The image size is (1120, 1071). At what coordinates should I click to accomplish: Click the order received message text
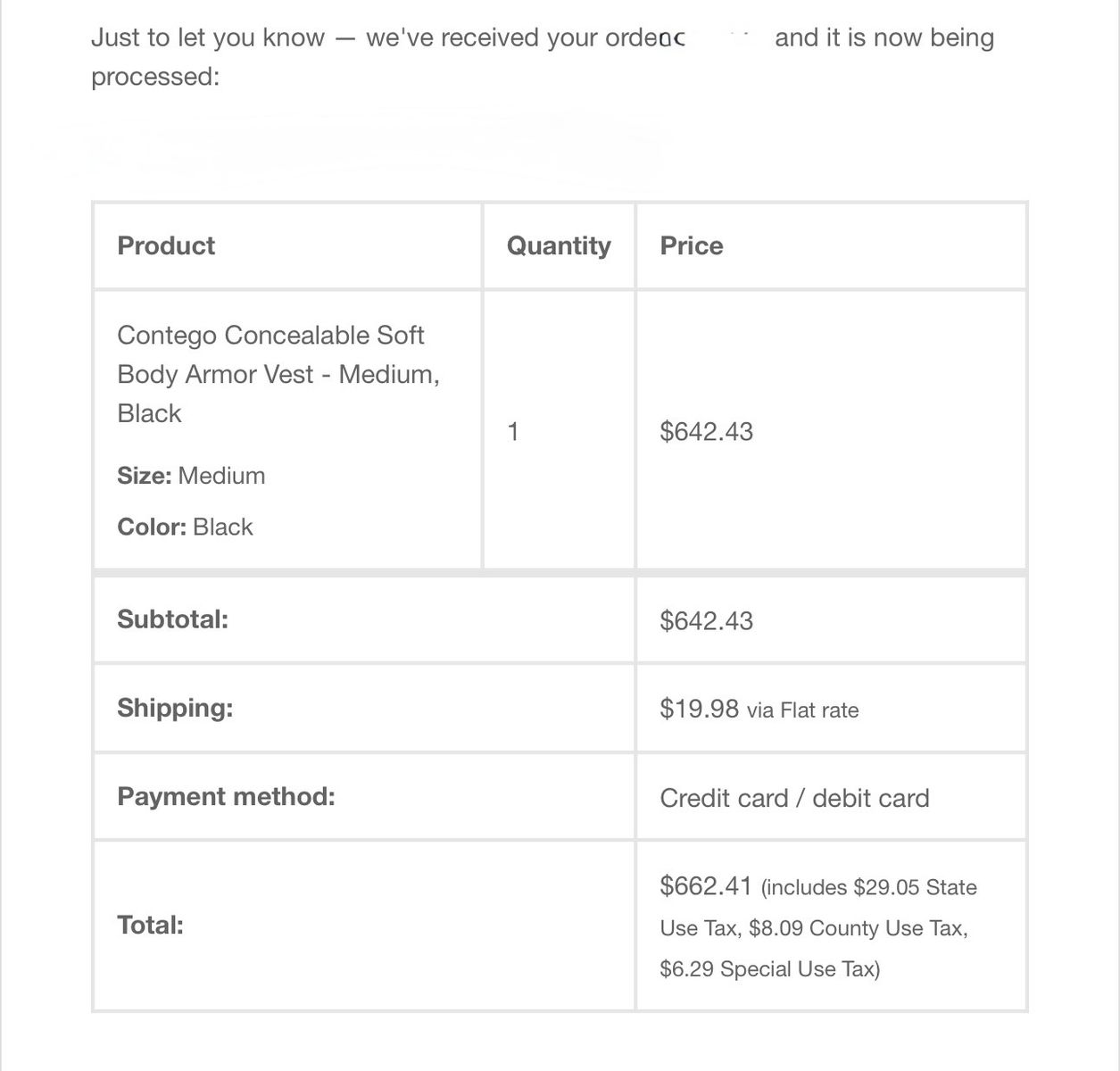click(543, 57)
